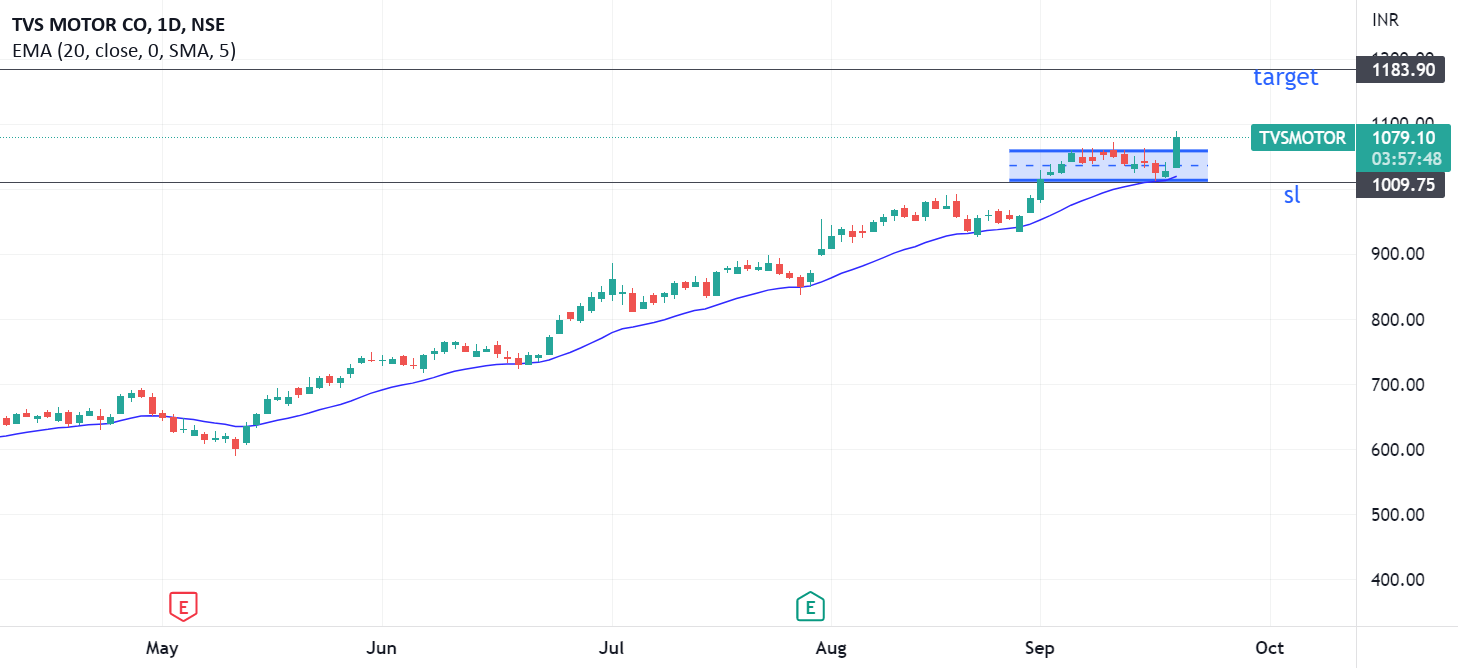Select the 1009.75 price label
Screen dimensions: 1458x668
tap(1400, 184)
